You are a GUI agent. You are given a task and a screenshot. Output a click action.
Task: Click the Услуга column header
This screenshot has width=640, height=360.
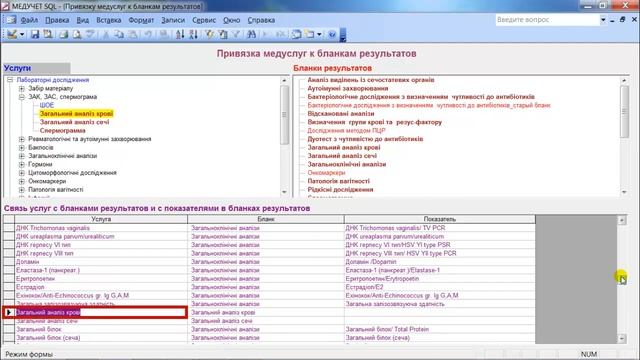coord(101,219)
